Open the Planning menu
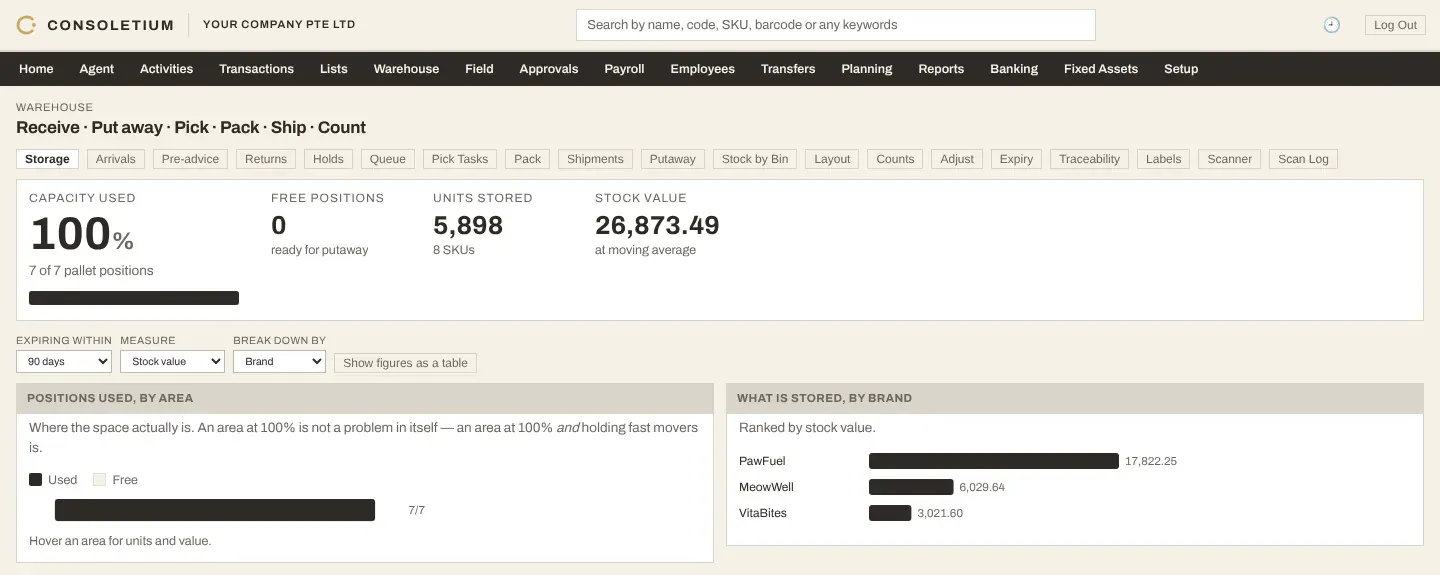This screenshot has height=575, width=1440. (866, 69)
